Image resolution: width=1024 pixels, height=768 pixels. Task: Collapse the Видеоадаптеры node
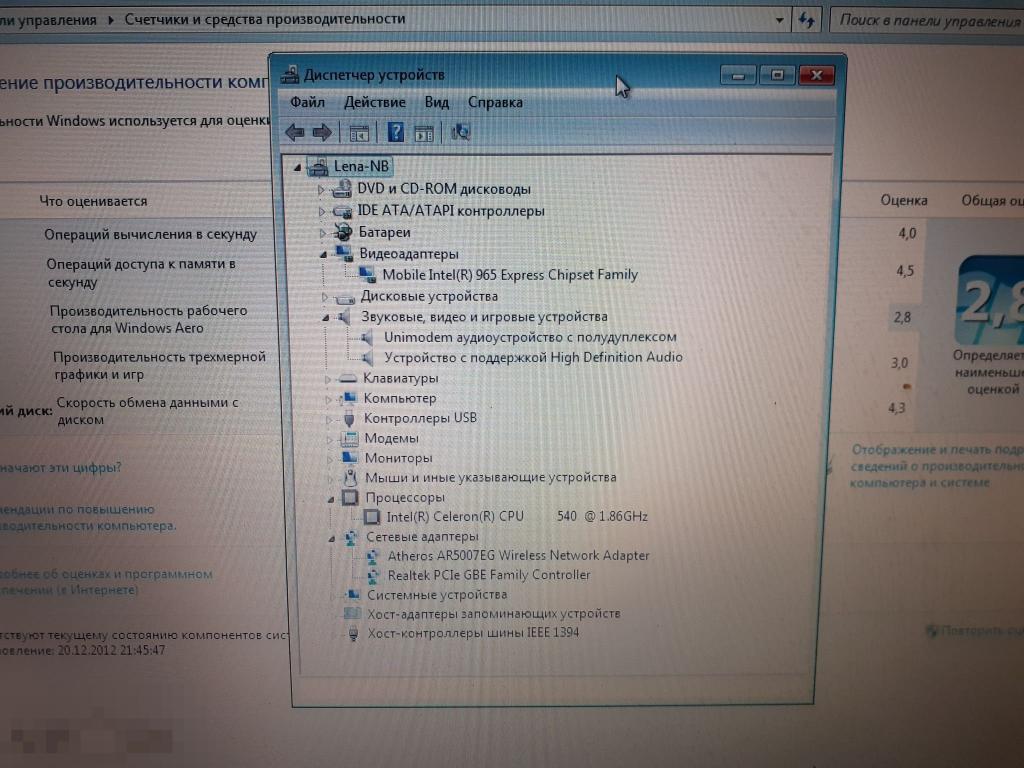[323, 255]
